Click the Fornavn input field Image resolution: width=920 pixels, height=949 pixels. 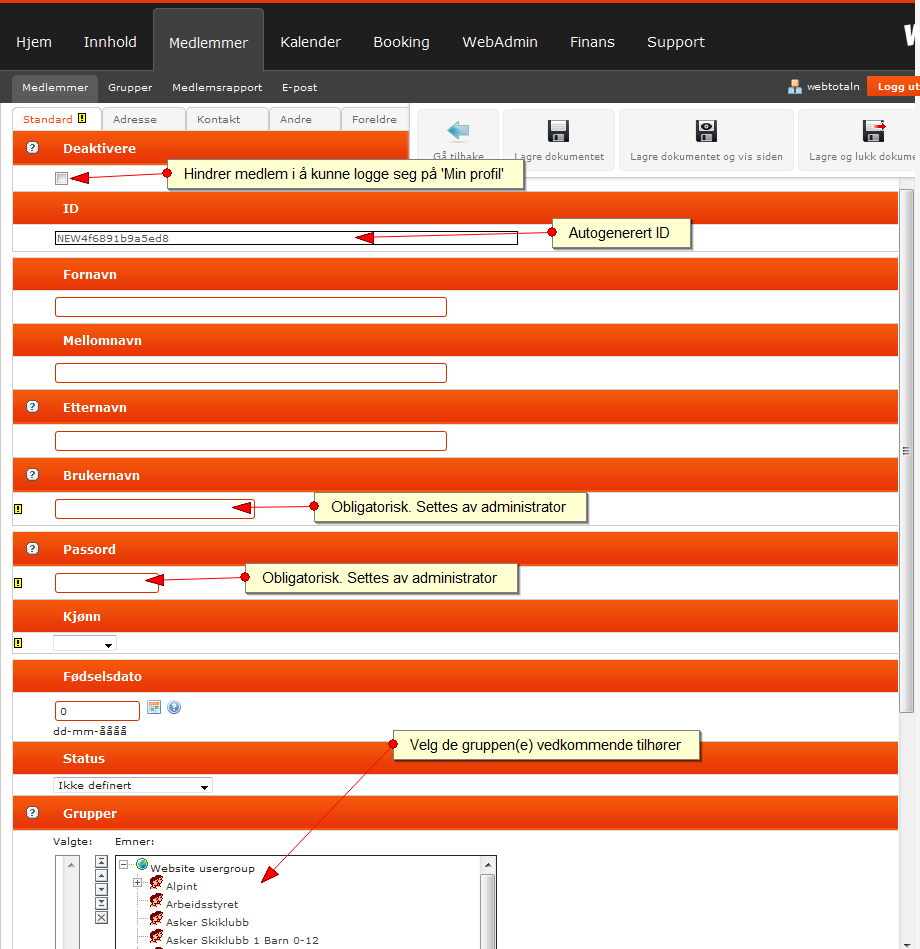251,307
